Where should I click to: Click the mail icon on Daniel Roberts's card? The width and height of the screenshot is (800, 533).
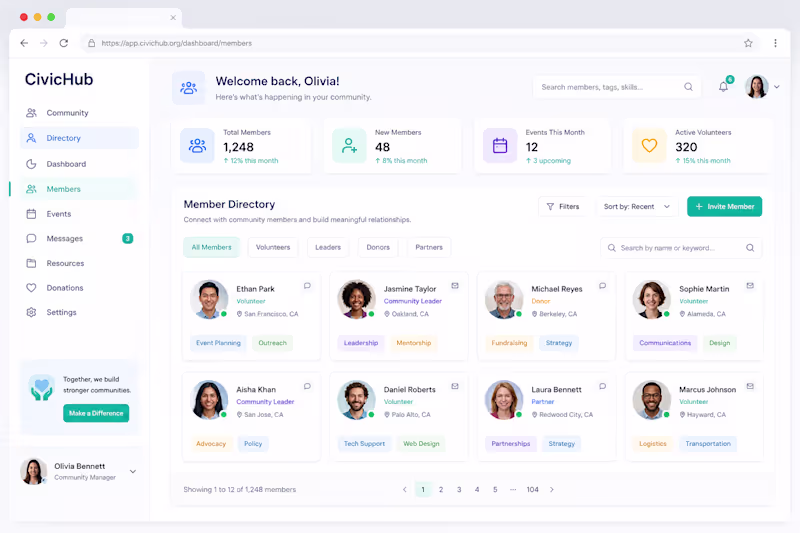pos(455,386)
